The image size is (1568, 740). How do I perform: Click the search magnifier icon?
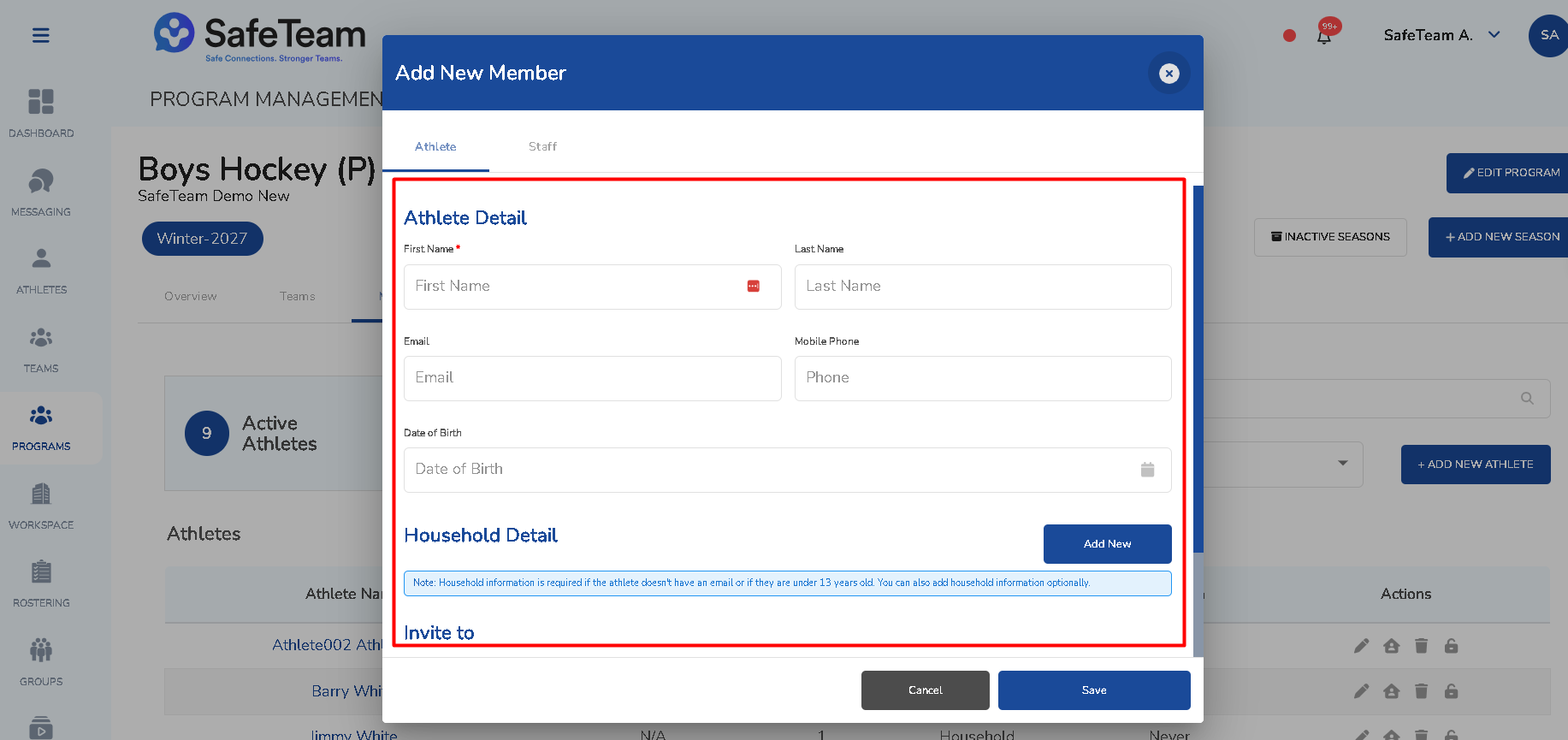tap(1527, 399)
